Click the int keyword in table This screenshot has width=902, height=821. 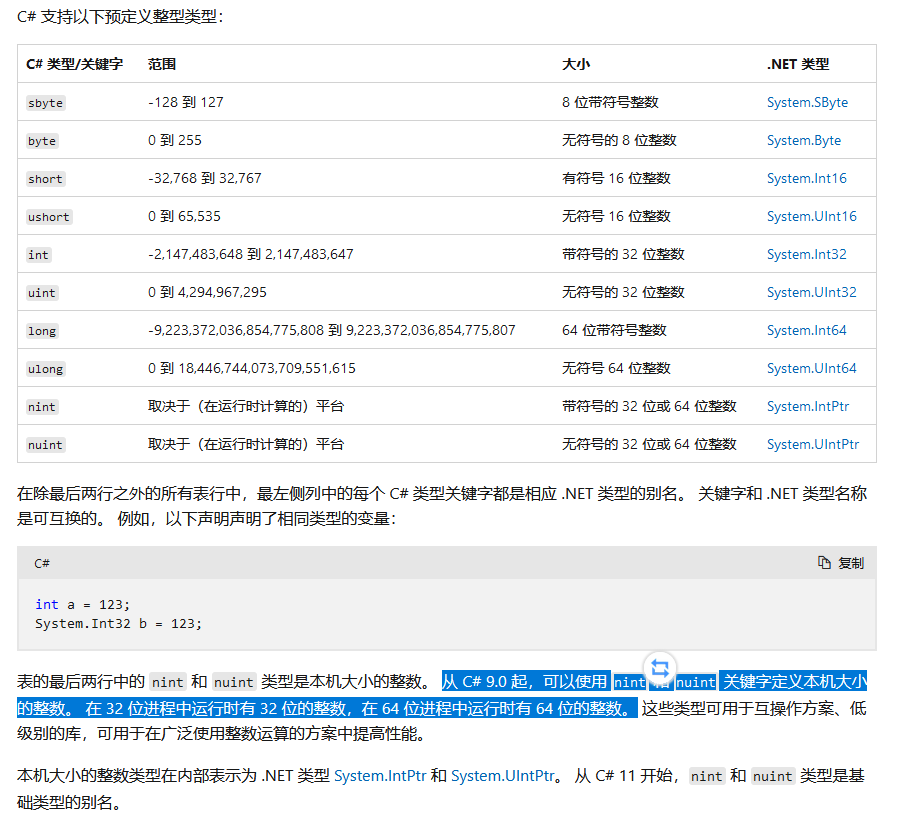click(39, 255)
